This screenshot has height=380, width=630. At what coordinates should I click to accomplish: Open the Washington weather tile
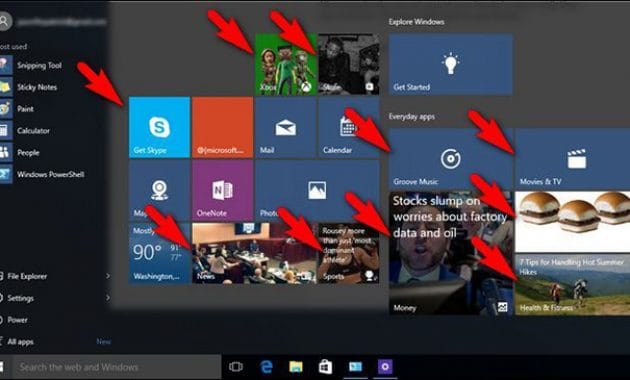159,253
